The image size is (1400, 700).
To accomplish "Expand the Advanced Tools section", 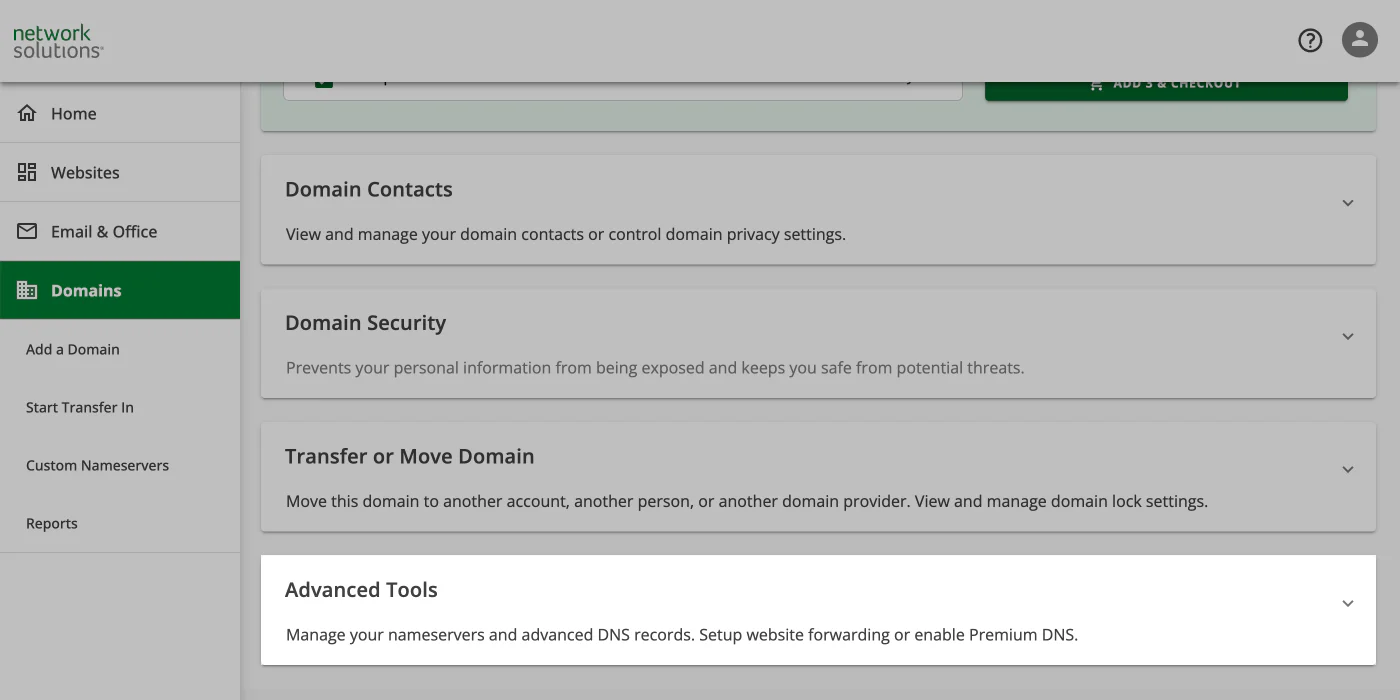I will click(1347, 603).
